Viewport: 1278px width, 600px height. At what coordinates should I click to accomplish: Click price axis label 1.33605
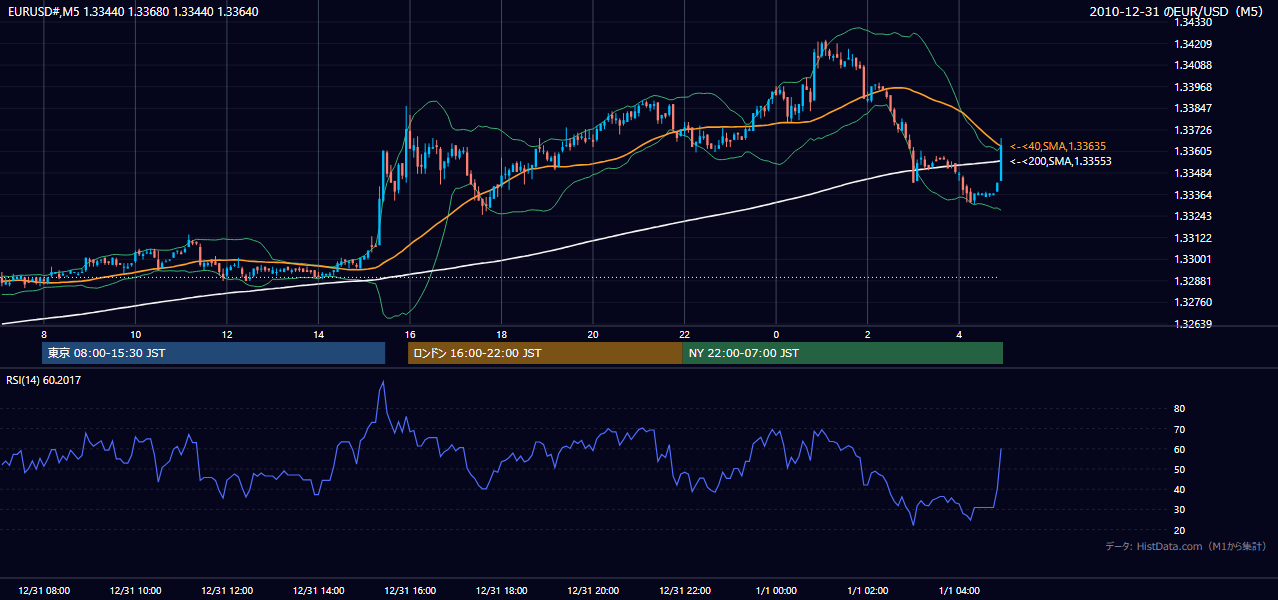click(1191, 151)
